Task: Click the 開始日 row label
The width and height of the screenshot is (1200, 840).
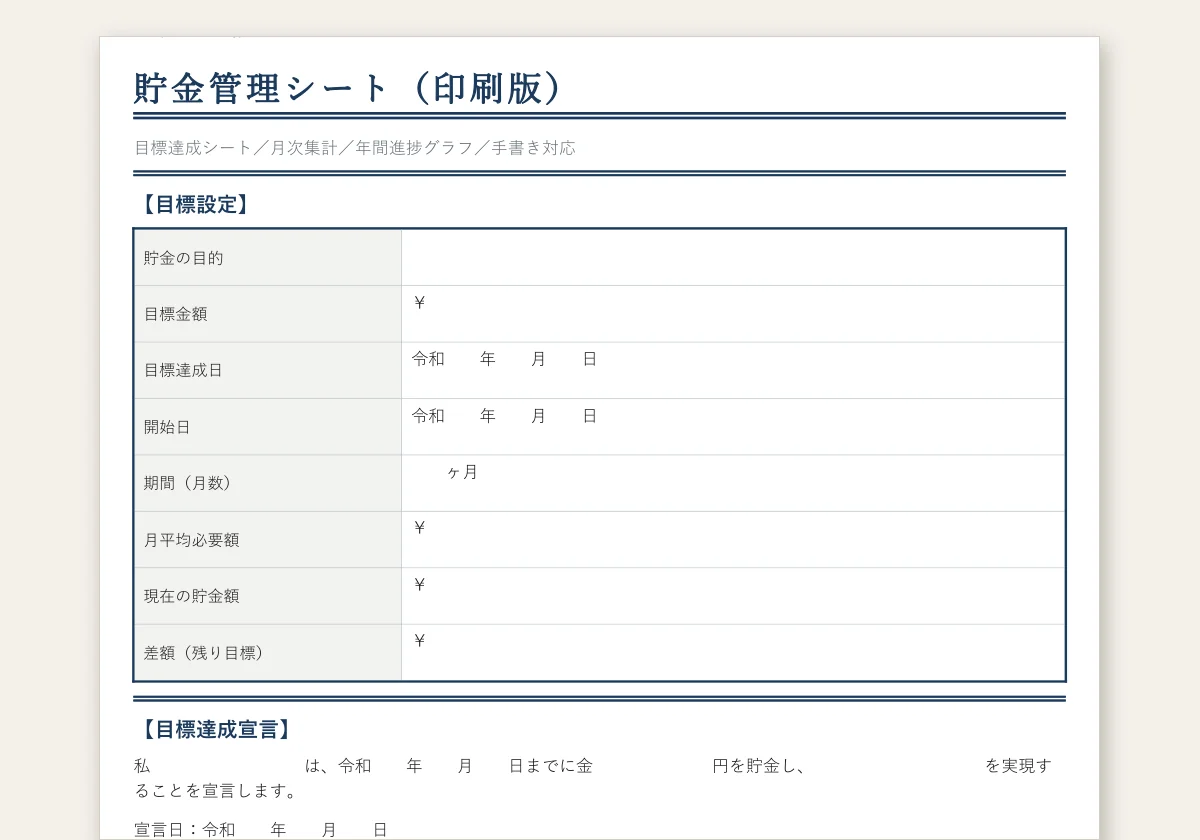Action: coord(168,427)
